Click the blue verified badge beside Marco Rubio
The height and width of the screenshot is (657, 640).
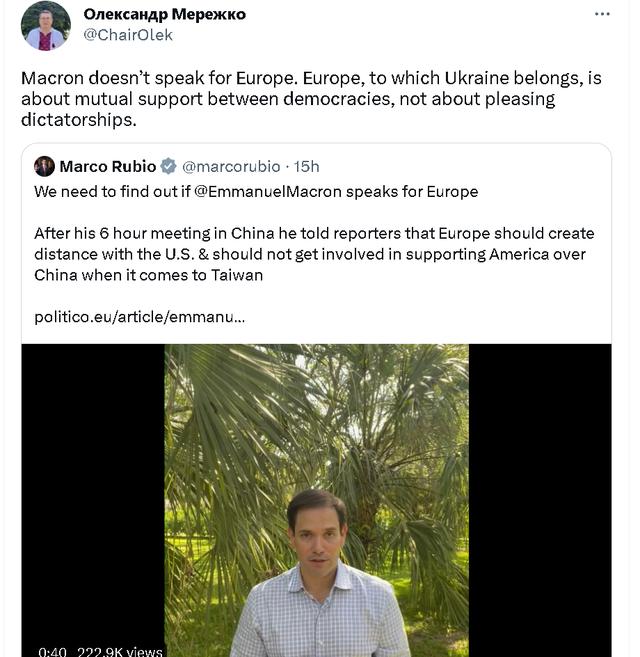coord(169,166)
